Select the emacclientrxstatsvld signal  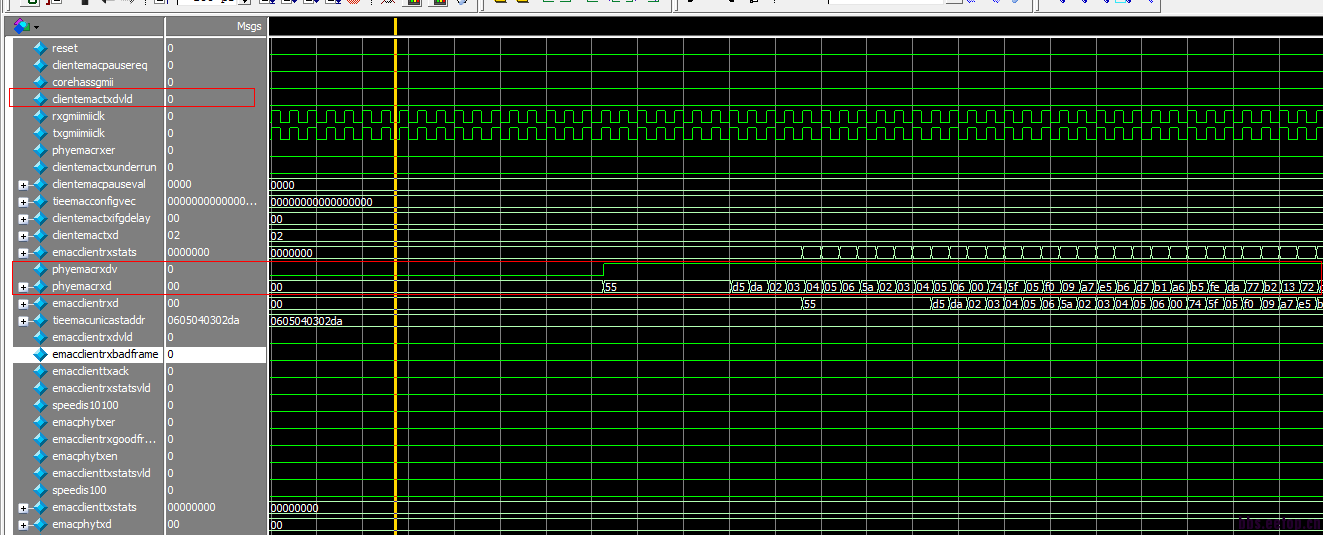pos(101,388)
